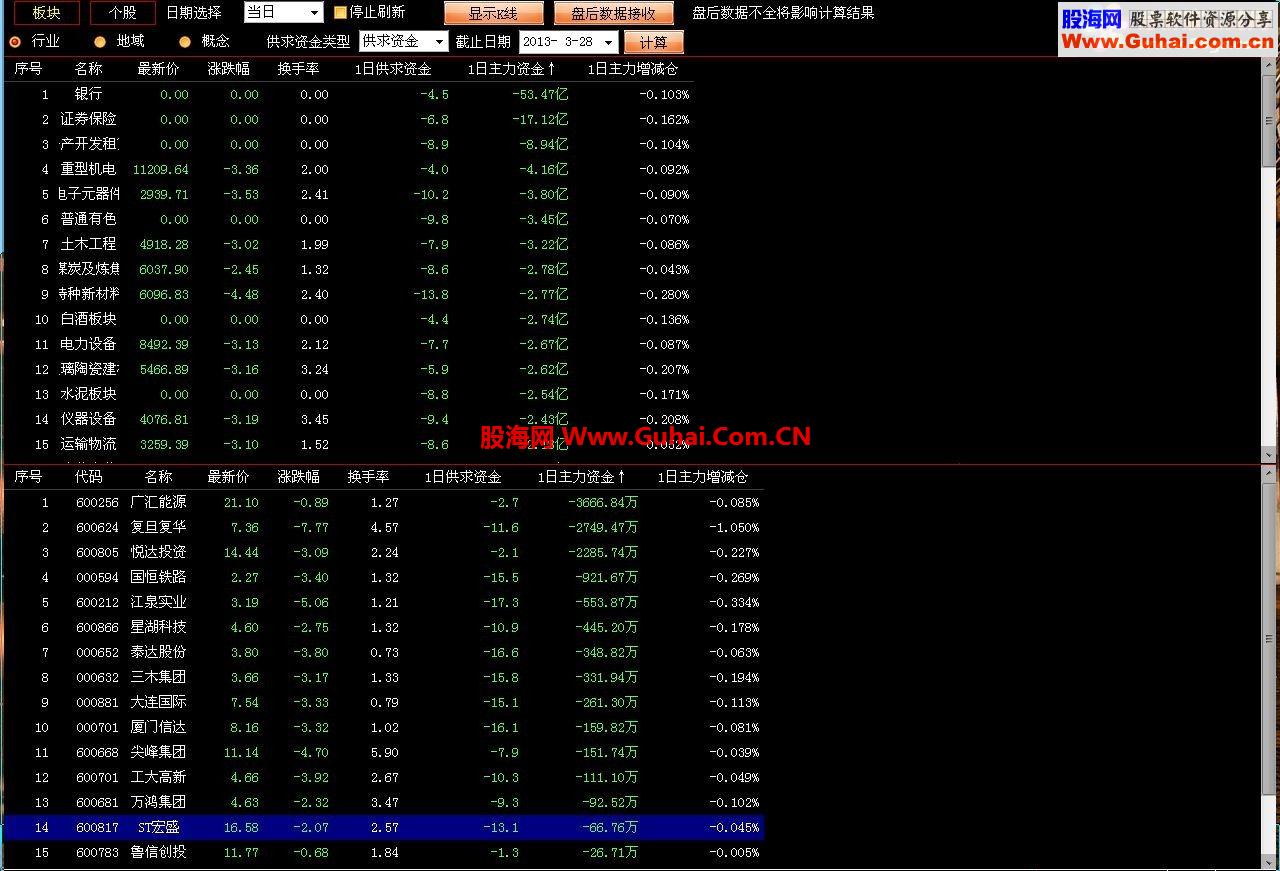Image resolution: width=1280 pixels, height=871 pixels.
Task: Click the 计算 button
Action: tap(653, 42)
